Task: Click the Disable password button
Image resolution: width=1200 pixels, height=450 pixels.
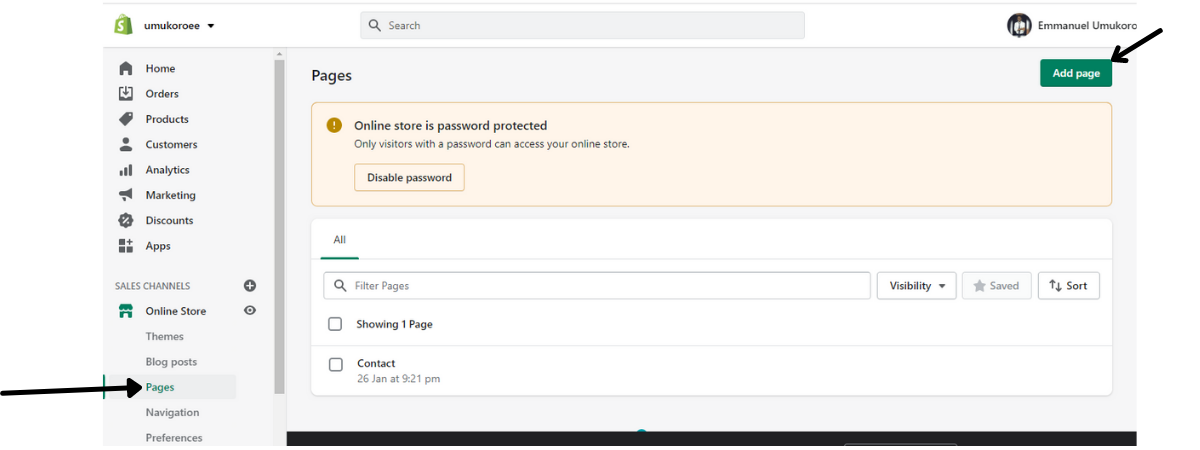Action: (409, 178)
